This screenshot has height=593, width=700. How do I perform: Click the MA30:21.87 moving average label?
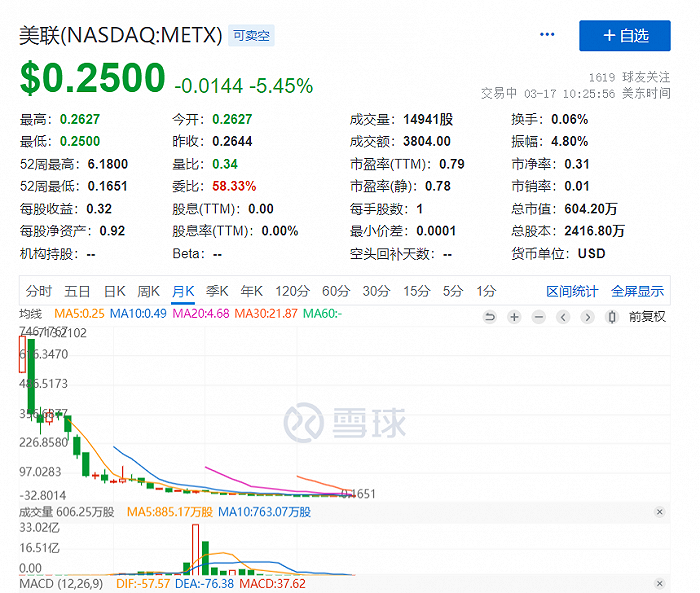(266, 313)
